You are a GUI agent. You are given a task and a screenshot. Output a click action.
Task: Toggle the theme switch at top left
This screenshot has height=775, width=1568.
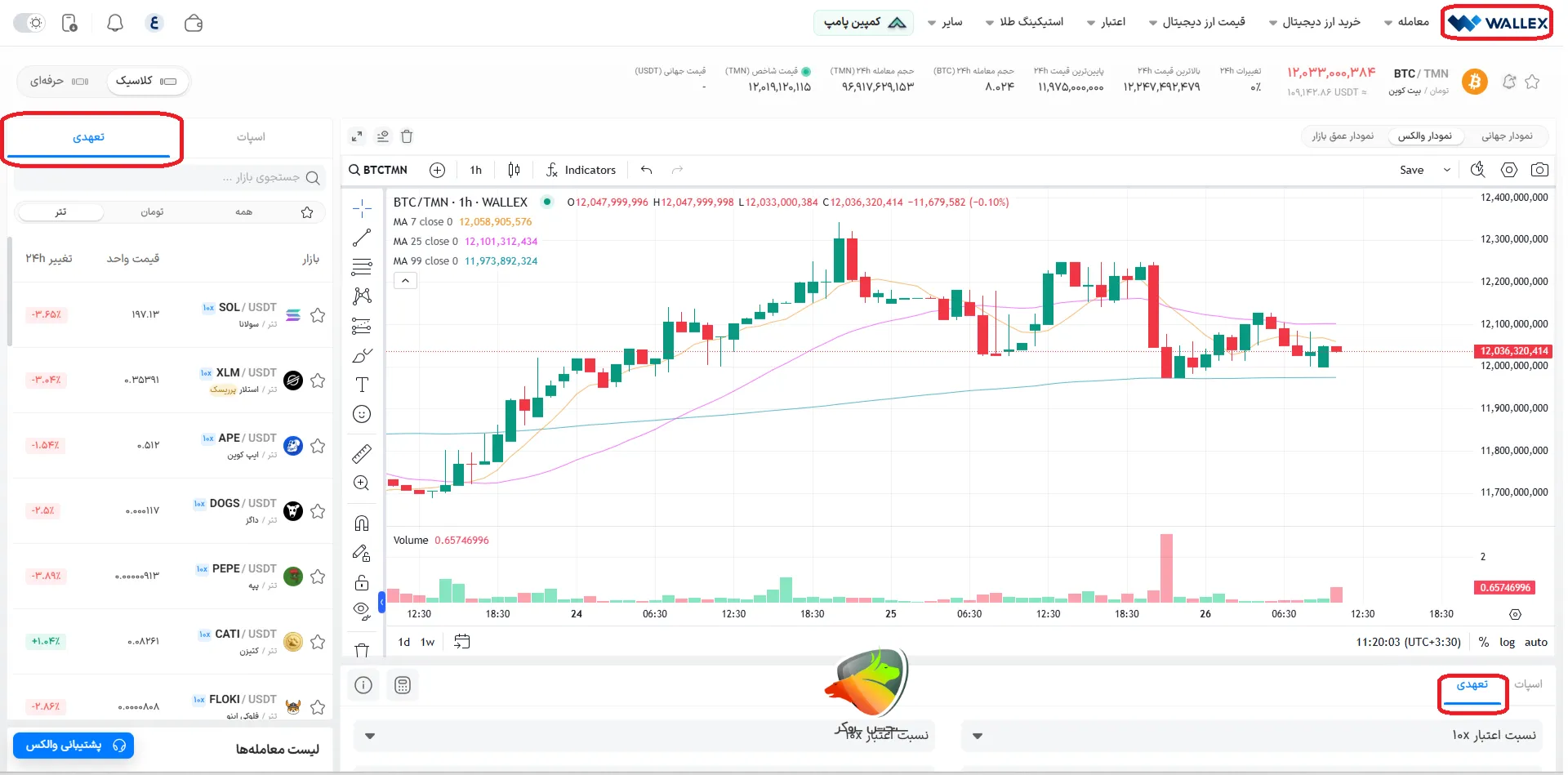coord(29,22)
